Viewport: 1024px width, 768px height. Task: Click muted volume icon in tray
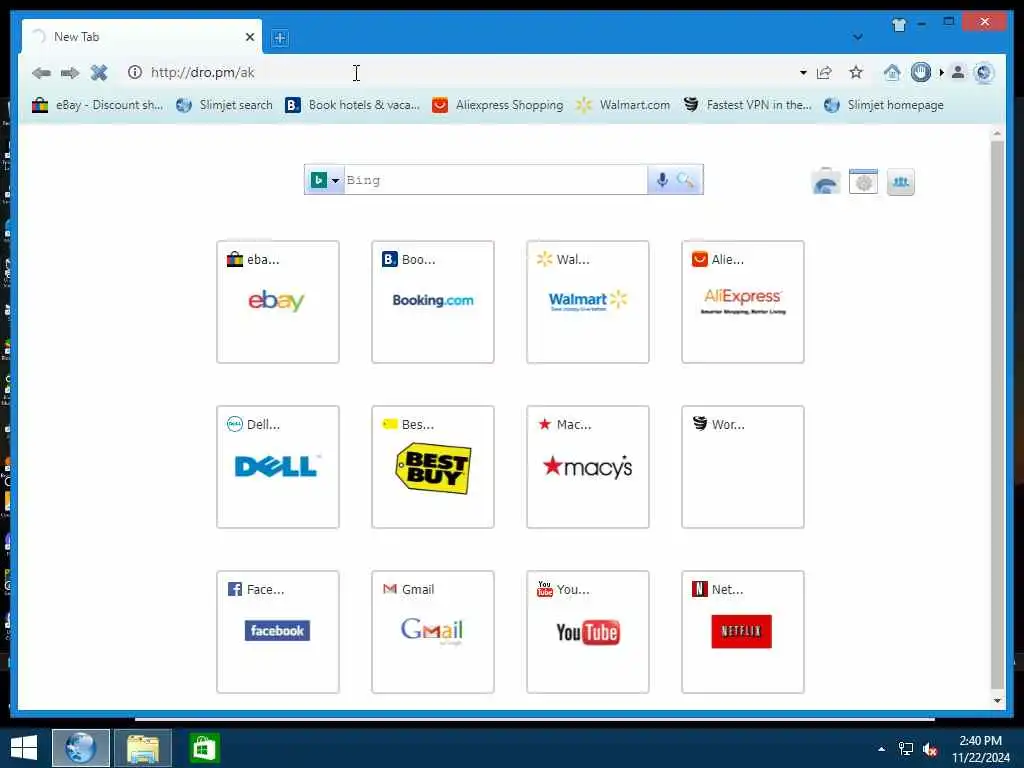[x=930, y=749]
